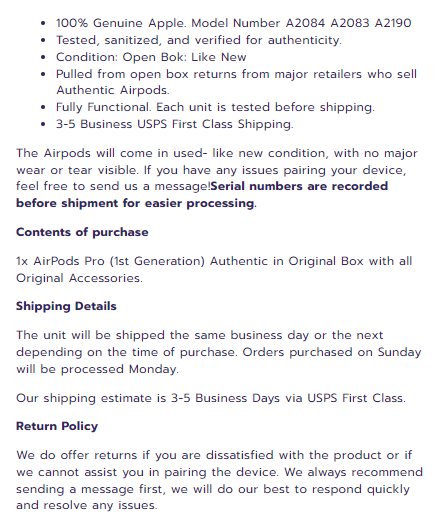Click 'will be processed Monday.' text

click(x=97, y=369)
